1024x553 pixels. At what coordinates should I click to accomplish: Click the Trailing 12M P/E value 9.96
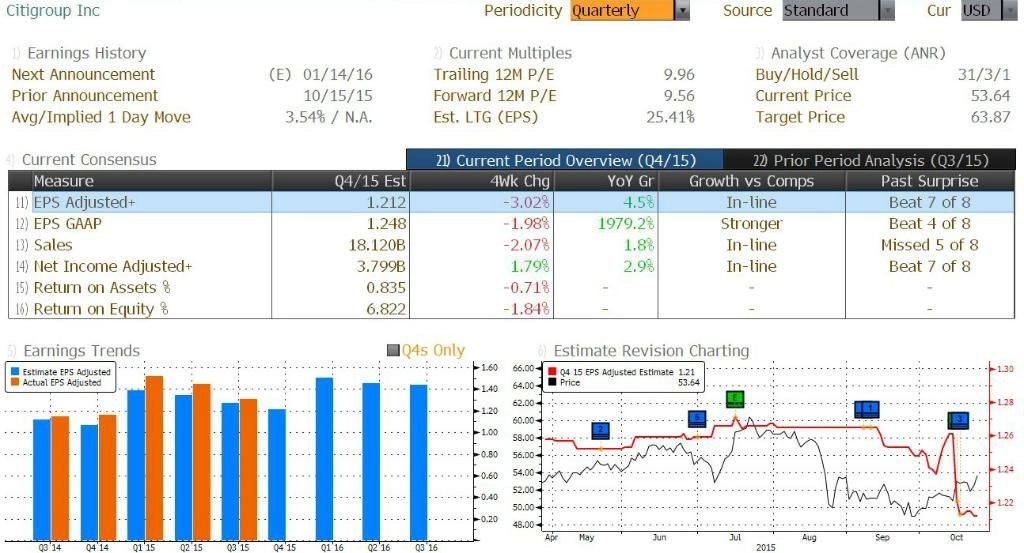(679, 74)
